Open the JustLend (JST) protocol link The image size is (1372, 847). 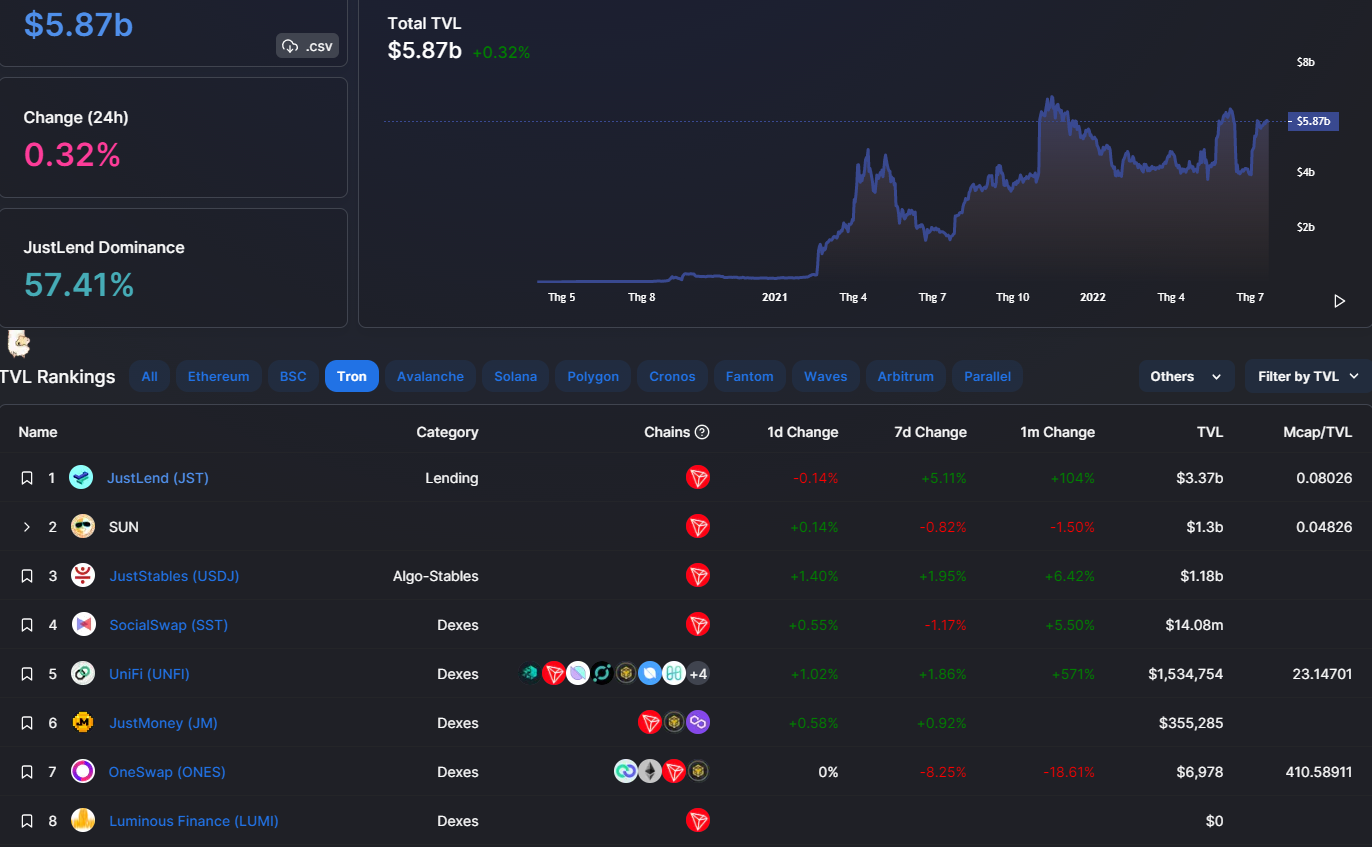click(x=158, y=478)
